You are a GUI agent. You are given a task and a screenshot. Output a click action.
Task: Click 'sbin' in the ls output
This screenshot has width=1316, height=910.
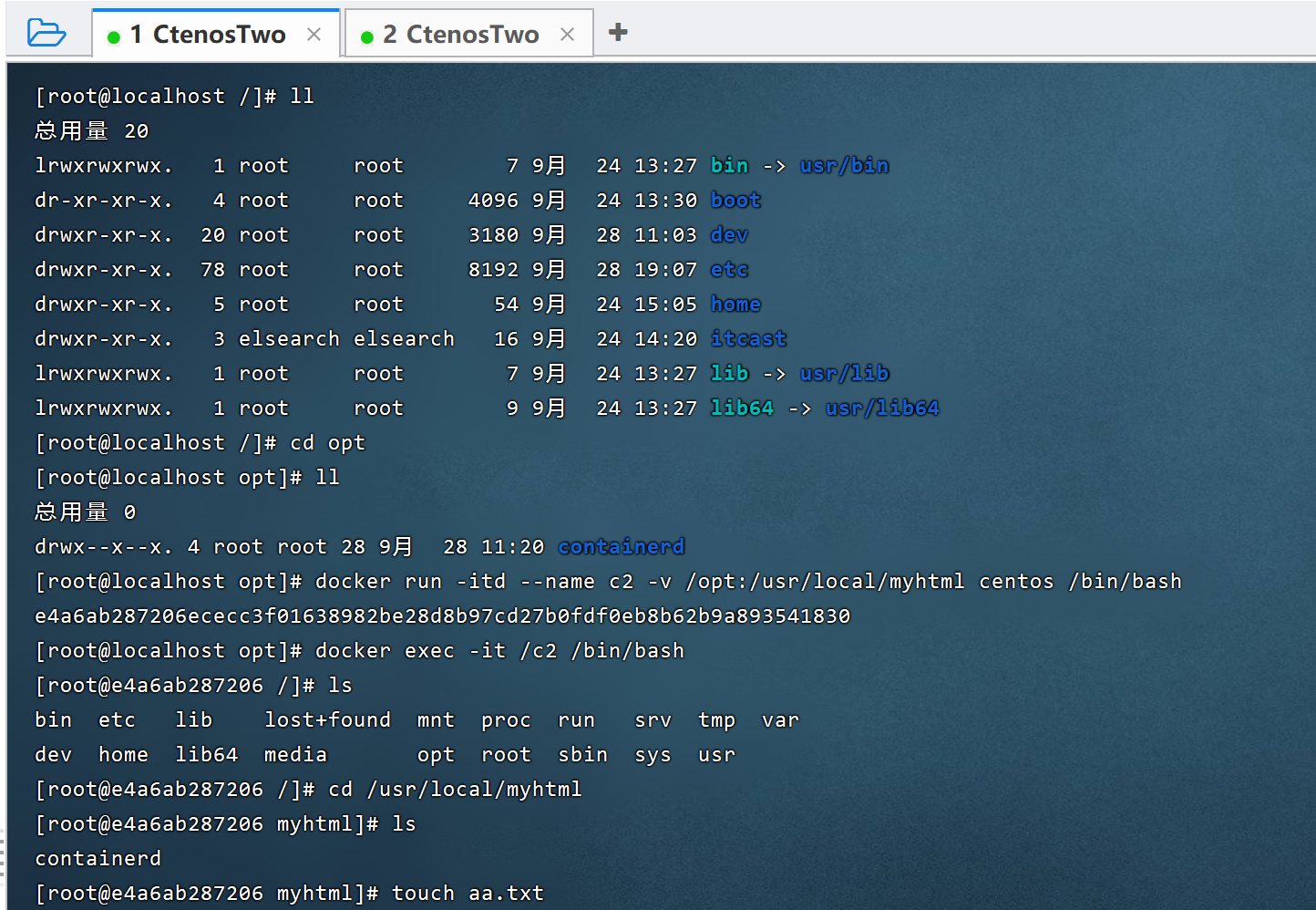pyautogui.click(x=582, y=754)
